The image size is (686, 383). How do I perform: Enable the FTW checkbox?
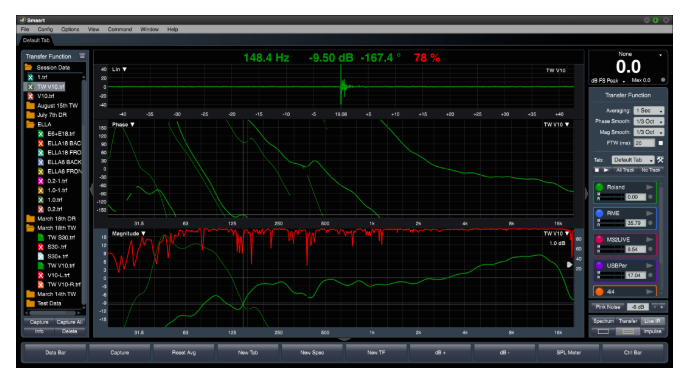point(661,143)
